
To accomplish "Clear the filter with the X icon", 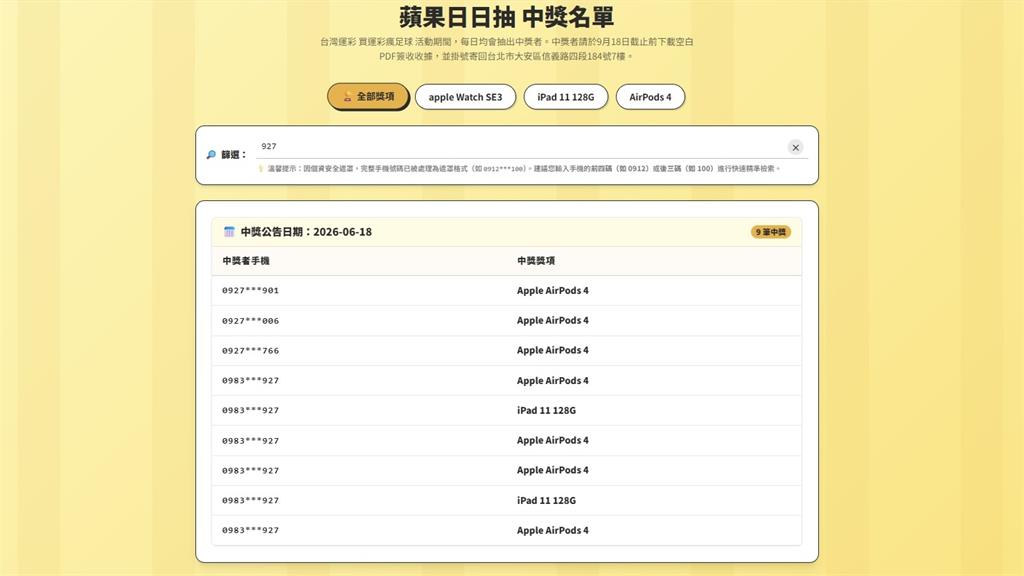I will 795,148.
